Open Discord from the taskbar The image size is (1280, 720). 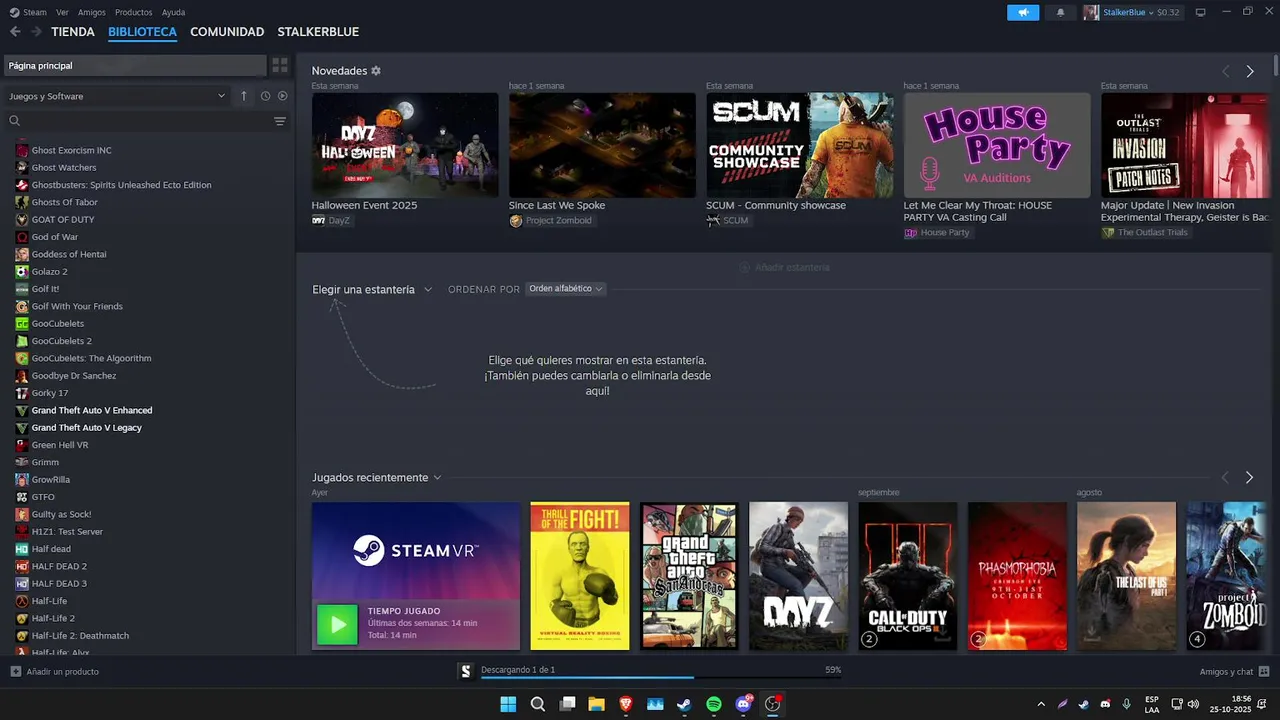tap(744, 704)
